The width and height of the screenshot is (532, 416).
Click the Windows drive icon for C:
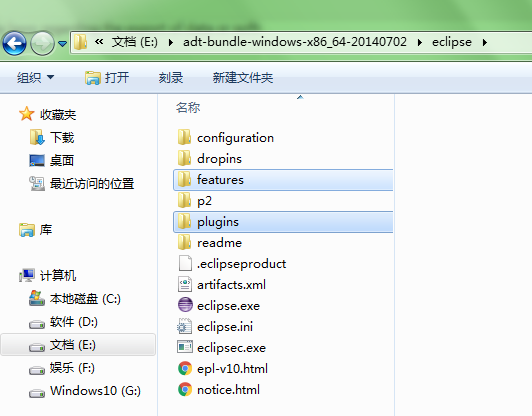[37, 298]
